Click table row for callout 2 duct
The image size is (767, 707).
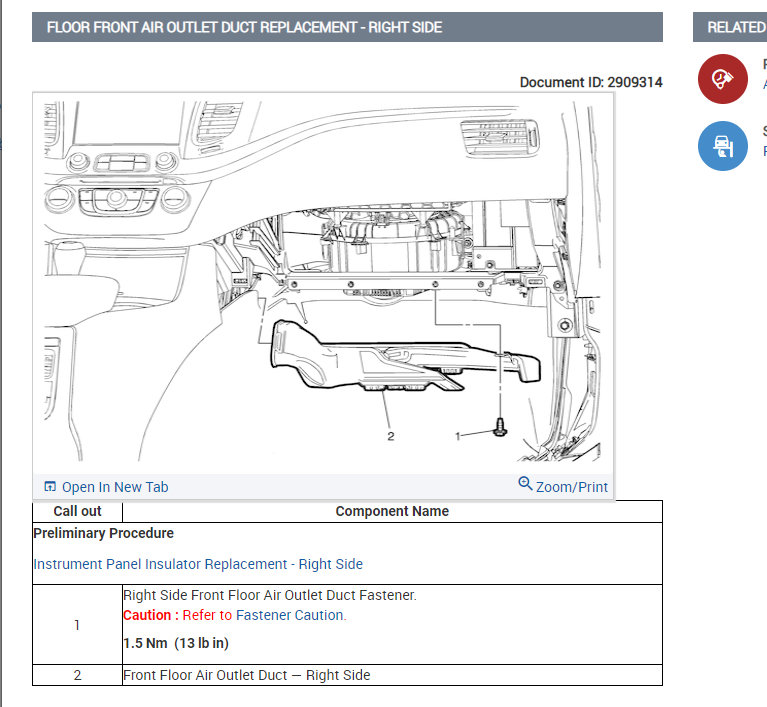[x=347, y=675]
